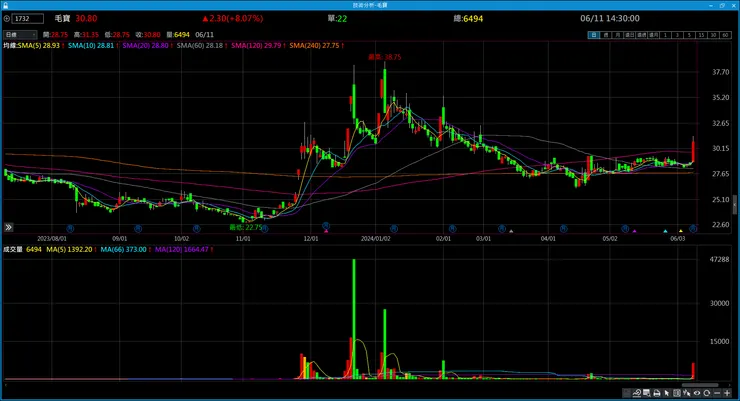The height and width of the screenshot is (401, 740).
Task: Select the 30-minute timeframe button
Action: coord(714,35)
